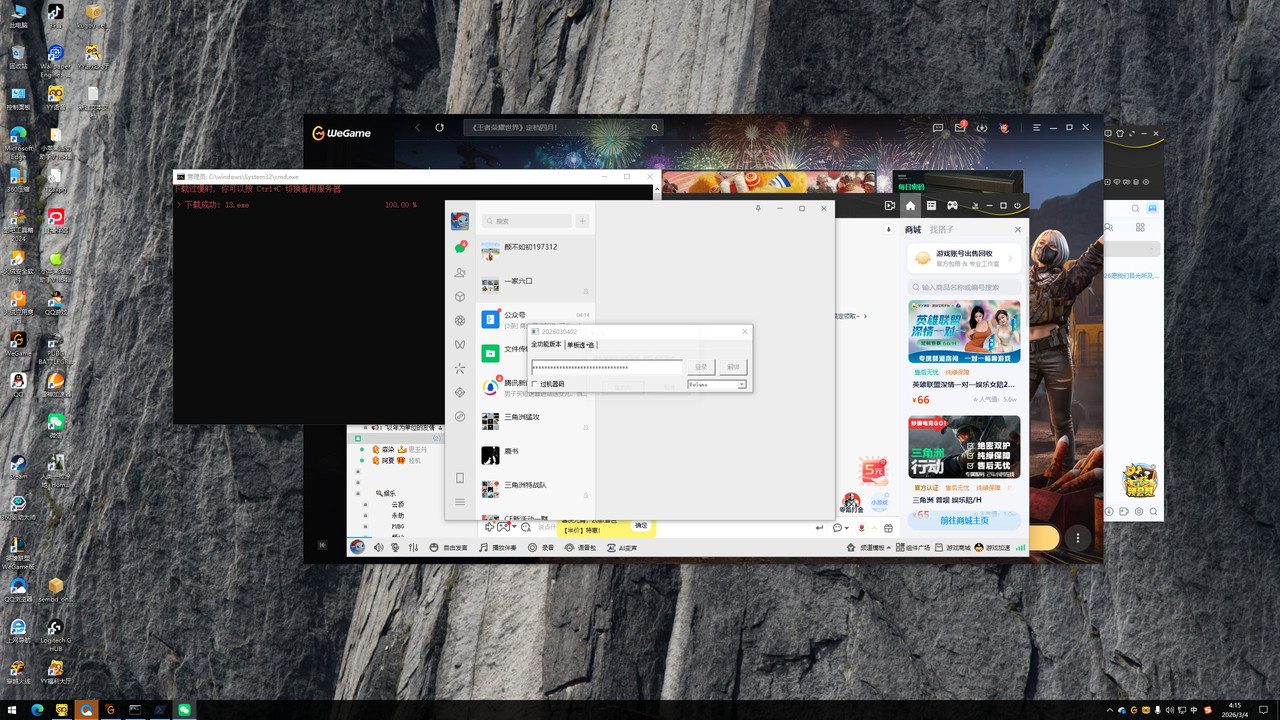Select 单板透+自 tab in login dialog
Image resolution: width=1280 pixels, height=720 pixels.
click(x=581, y=345)
